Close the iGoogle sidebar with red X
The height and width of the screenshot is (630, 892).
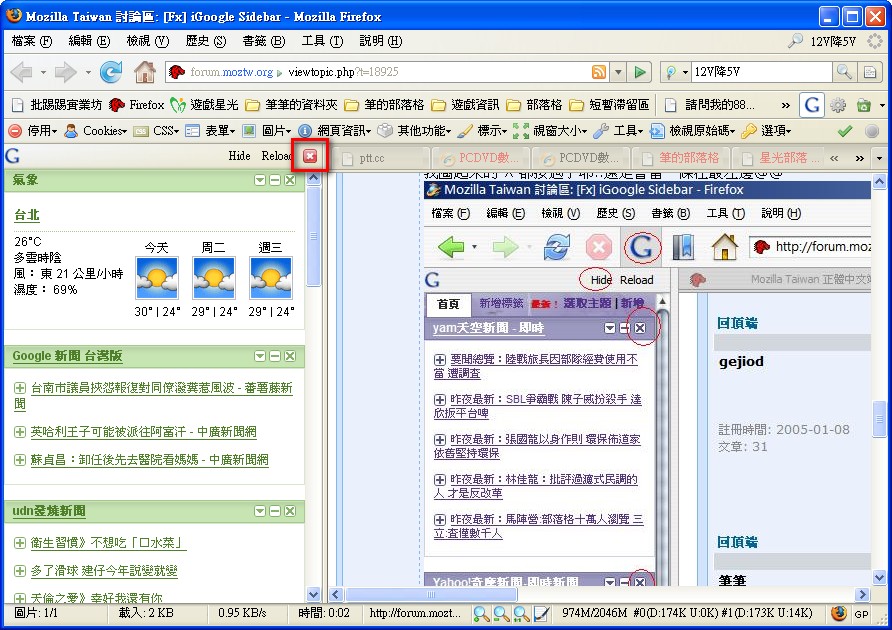click(310, 156)
